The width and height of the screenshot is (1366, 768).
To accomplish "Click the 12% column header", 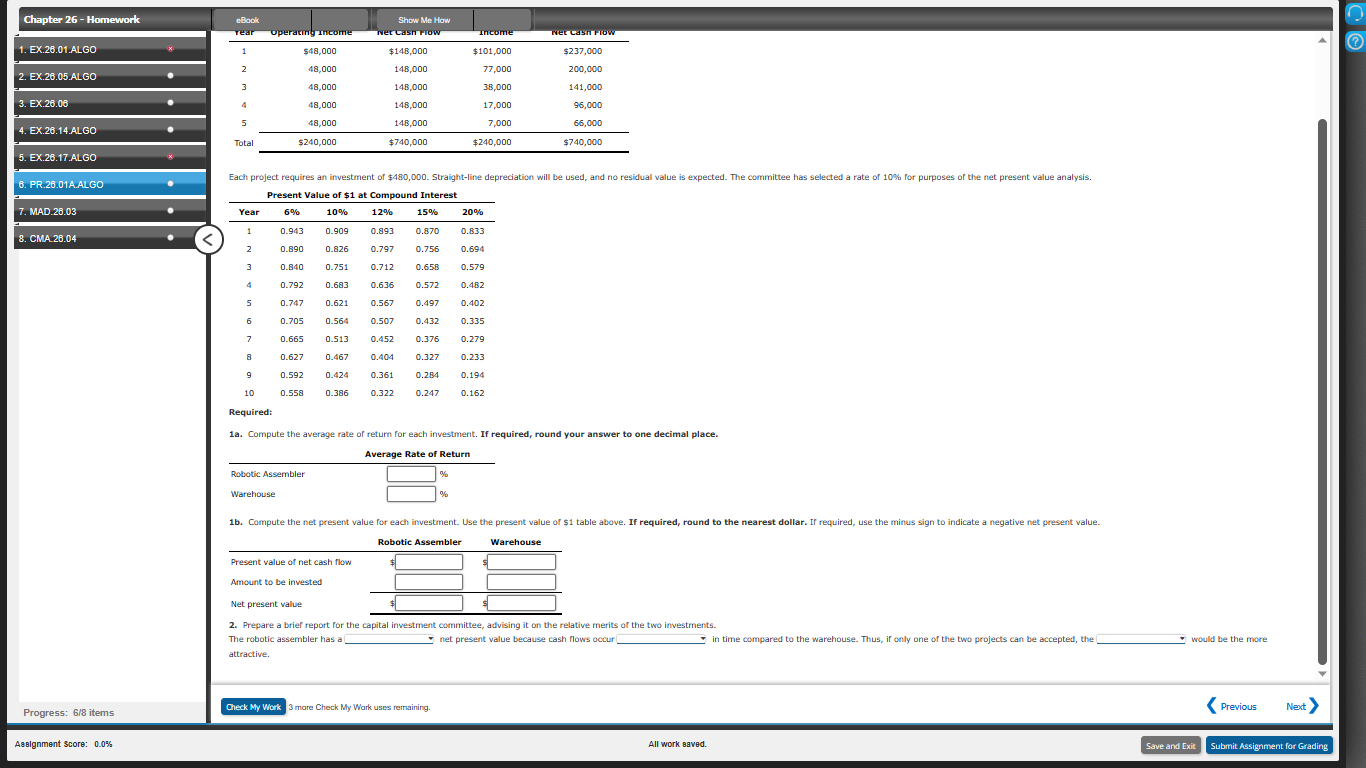I will (x=382, y=212).
